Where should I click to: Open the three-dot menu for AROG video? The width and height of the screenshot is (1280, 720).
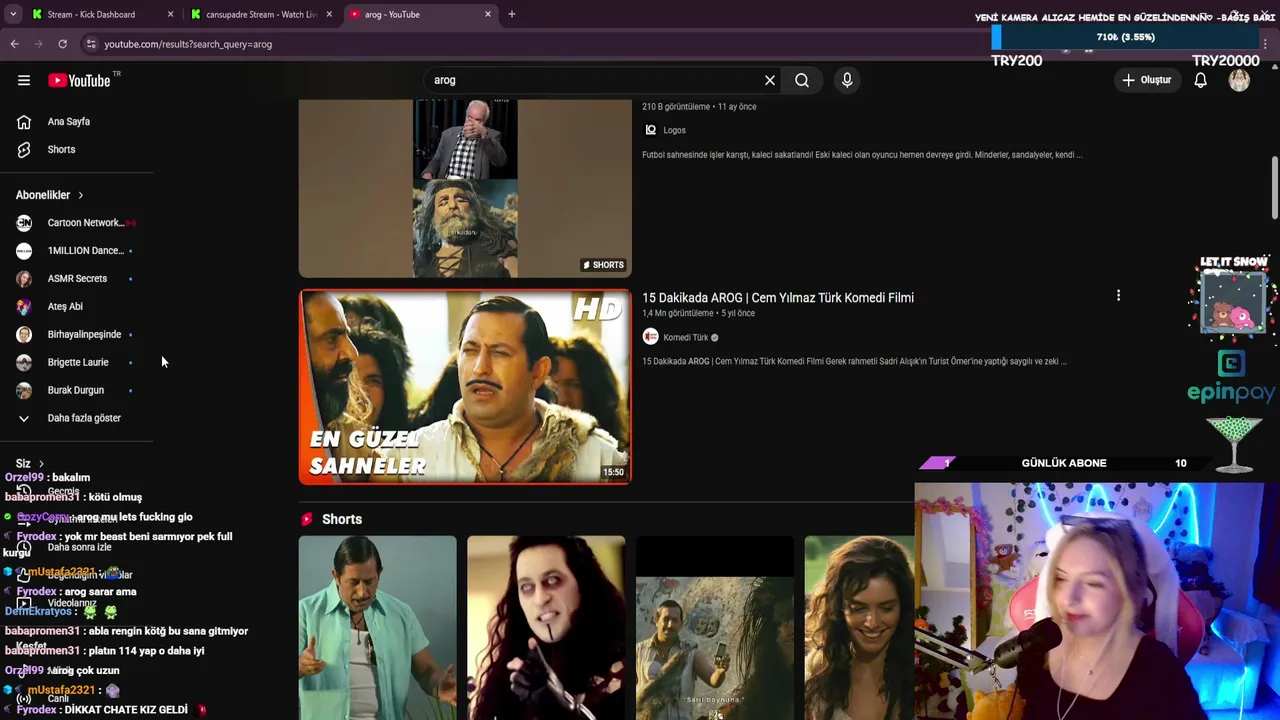pyautogui.click(x=1118, y=296)
